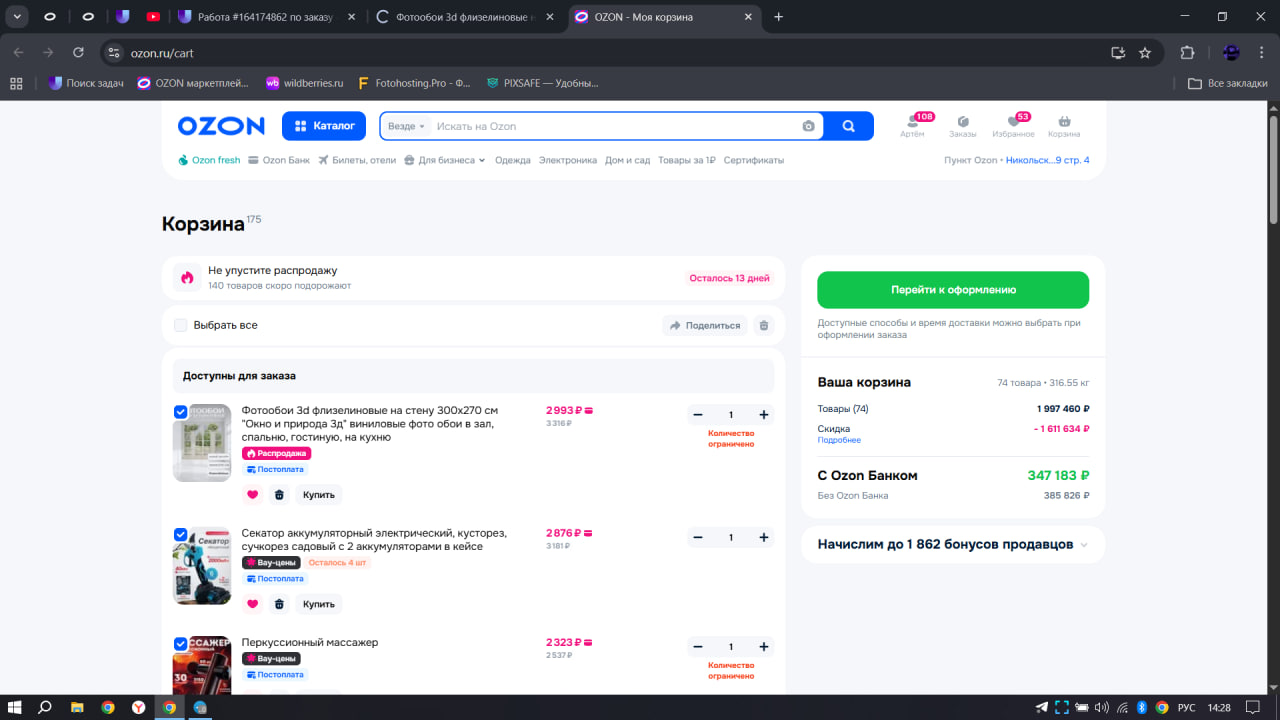Click install app icon in address bar
The width and height of the screenshot is (1280, 720).
[1118, 53]
